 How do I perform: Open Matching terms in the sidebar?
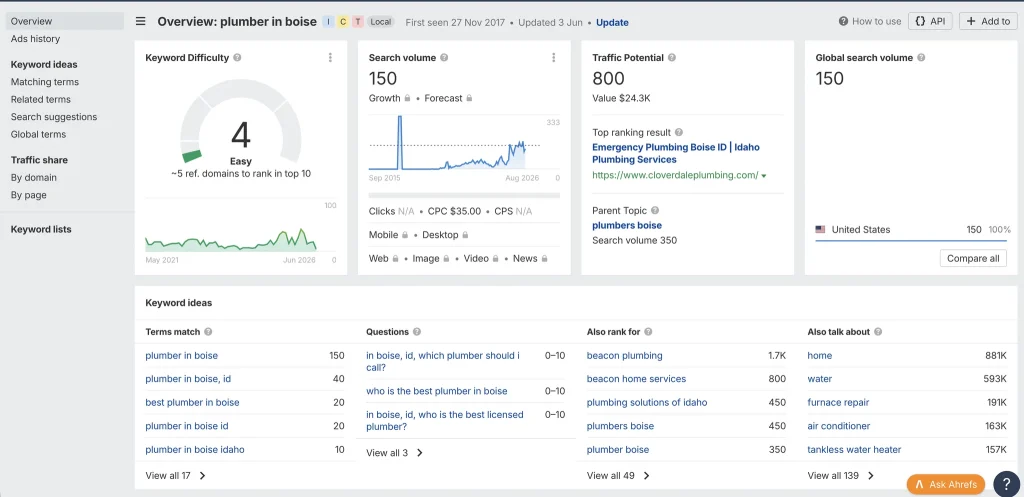point(44,82)
